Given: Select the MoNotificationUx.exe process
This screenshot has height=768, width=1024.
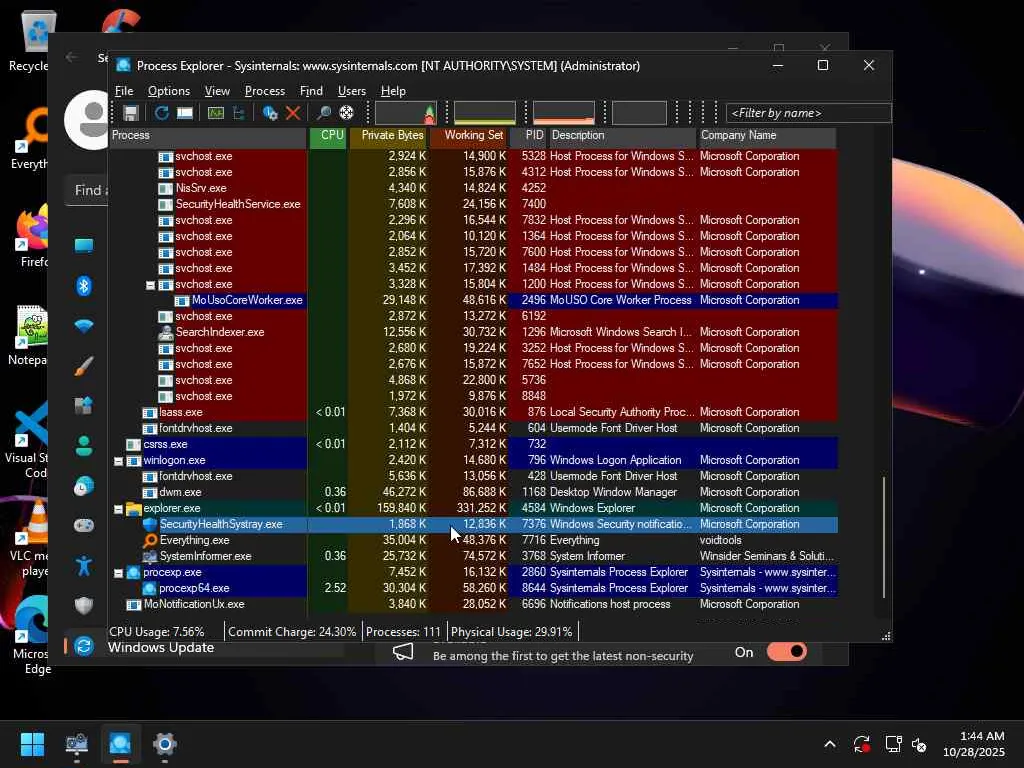Looking at the screenshot, I should tap(473, 604).
